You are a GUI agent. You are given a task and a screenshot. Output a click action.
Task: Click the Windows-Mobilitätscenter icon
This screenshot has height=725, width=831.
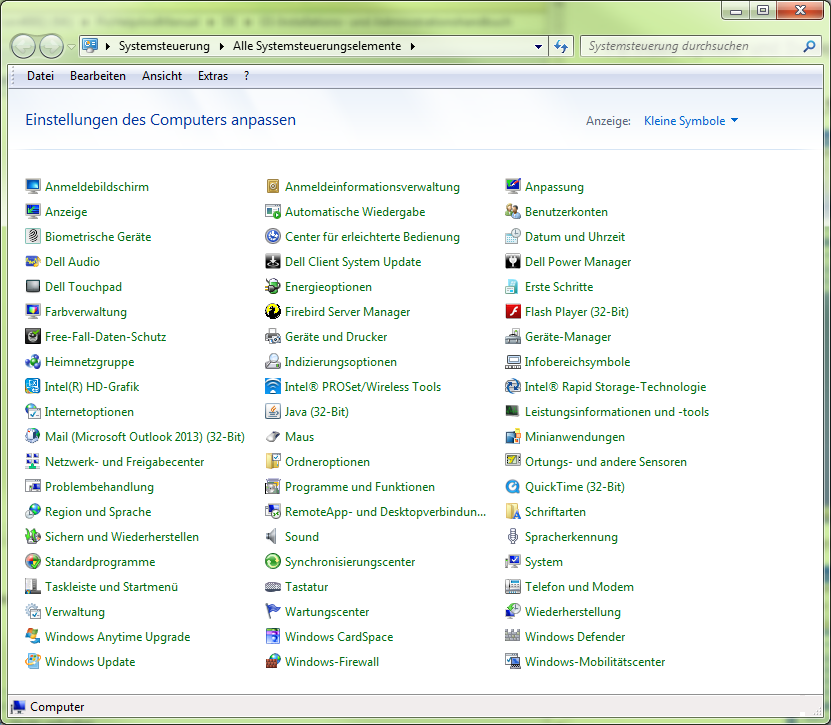click(x=512, y=661)
